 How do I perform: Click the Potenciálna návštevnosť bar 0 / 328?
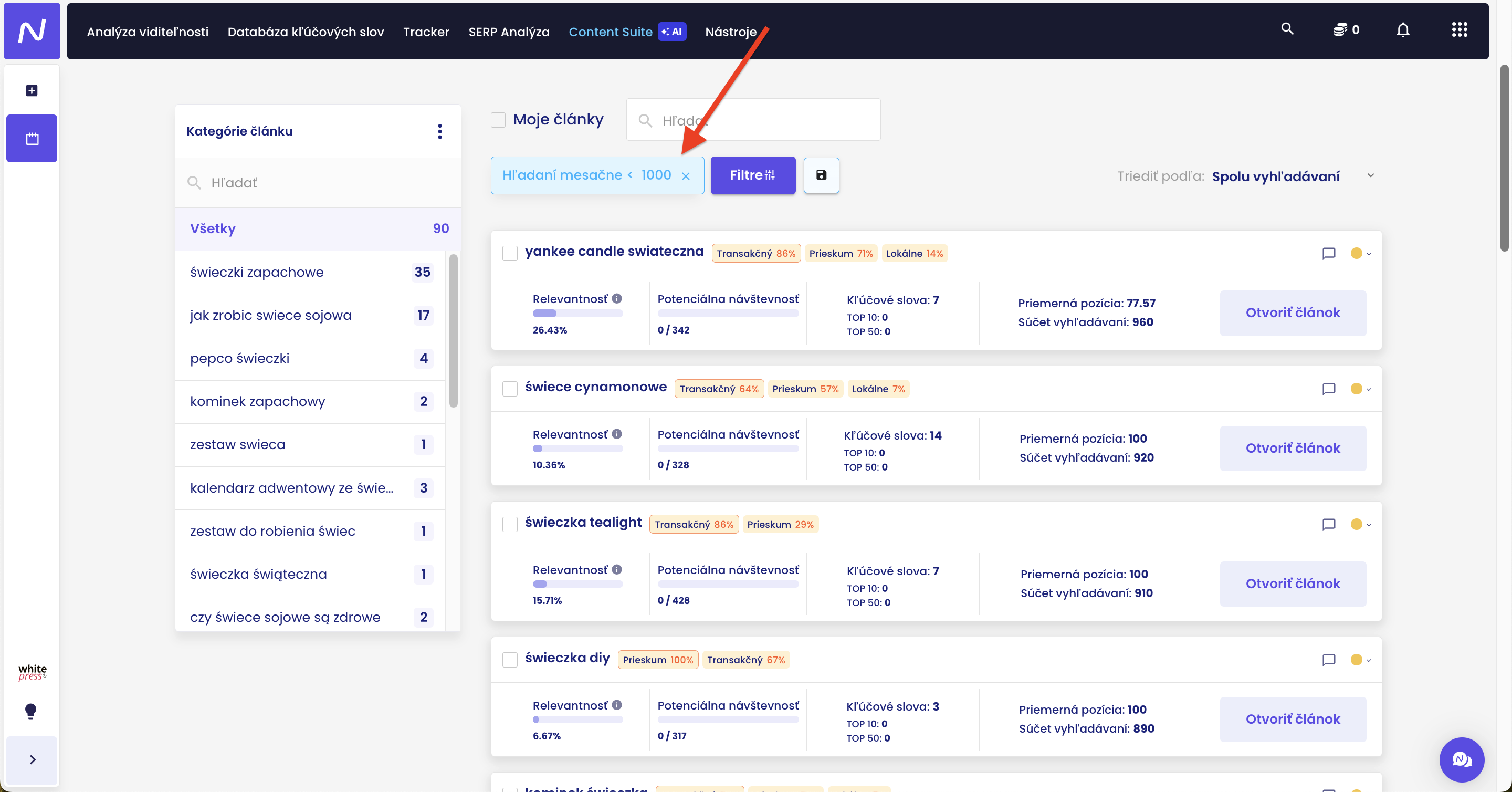[x=728, y=449]
